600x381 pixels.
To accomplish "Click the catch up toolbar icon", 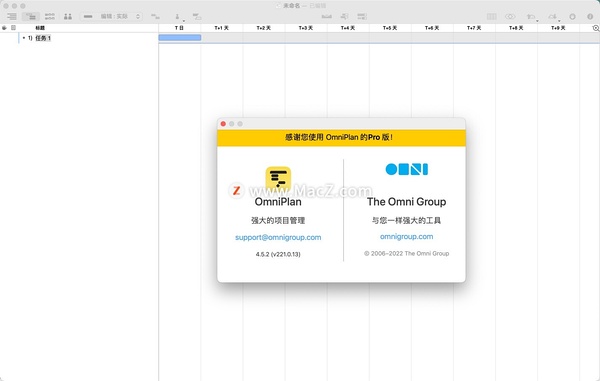I will point(344,16).
